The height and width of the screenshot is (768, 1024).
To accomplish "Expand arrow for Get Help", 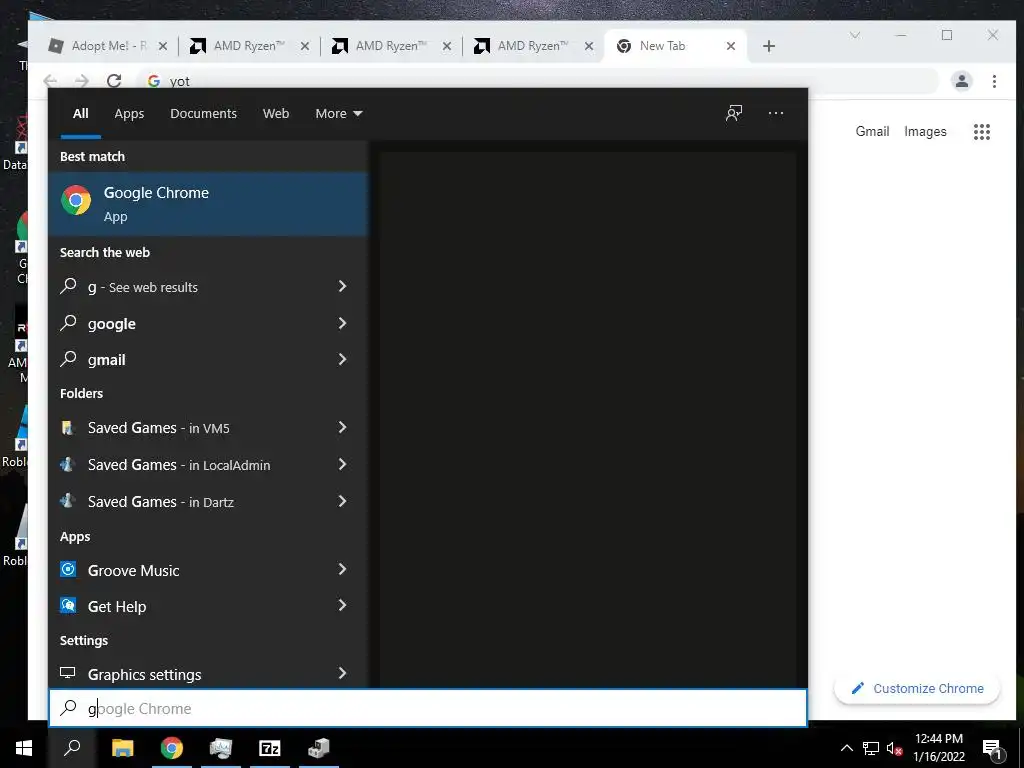I will (342, 605).
